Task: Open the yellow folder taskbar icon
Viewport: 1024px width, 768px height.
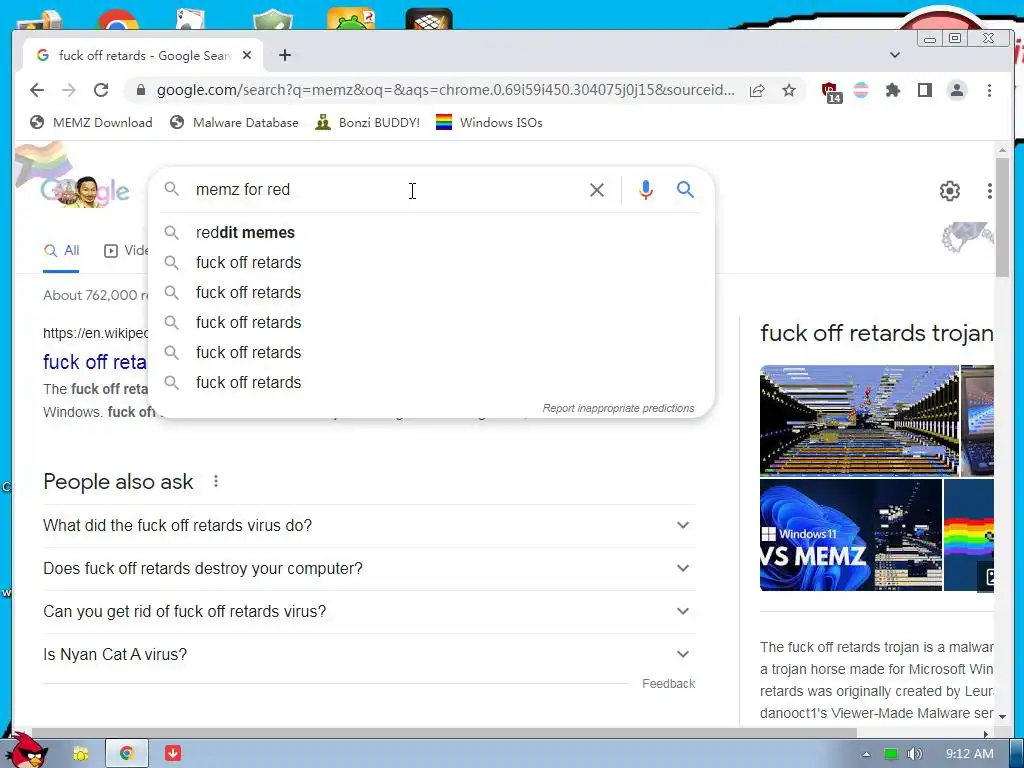Action: tap(80, 754)
